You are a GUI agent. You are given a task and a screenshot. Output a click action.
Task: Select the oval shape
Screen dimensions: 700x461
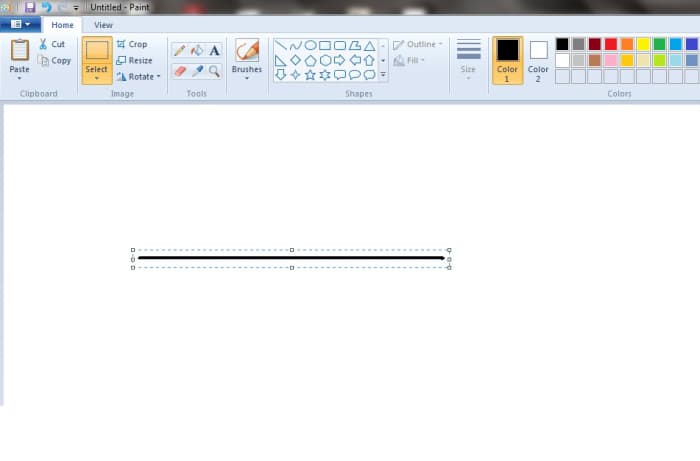click(310, 45)
